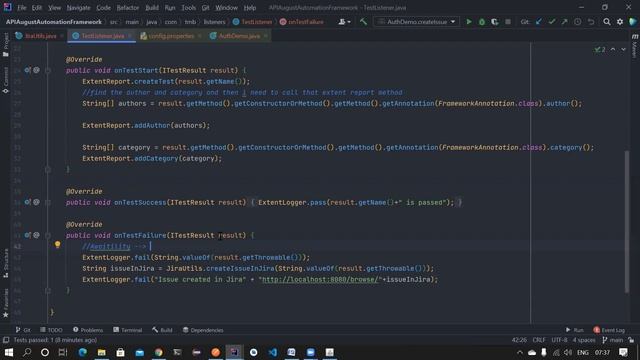Open the Structure tool window sidebar
The width and height of the screenshot is (640, 360).
[x=6, y=263]
